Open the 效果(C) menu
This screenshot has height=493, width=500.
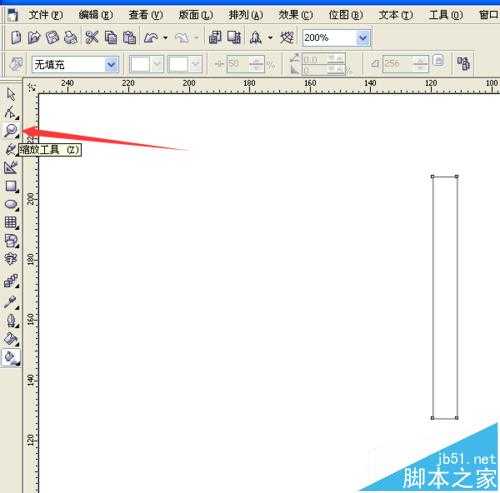pyautogui.click(x=295, y=15)
